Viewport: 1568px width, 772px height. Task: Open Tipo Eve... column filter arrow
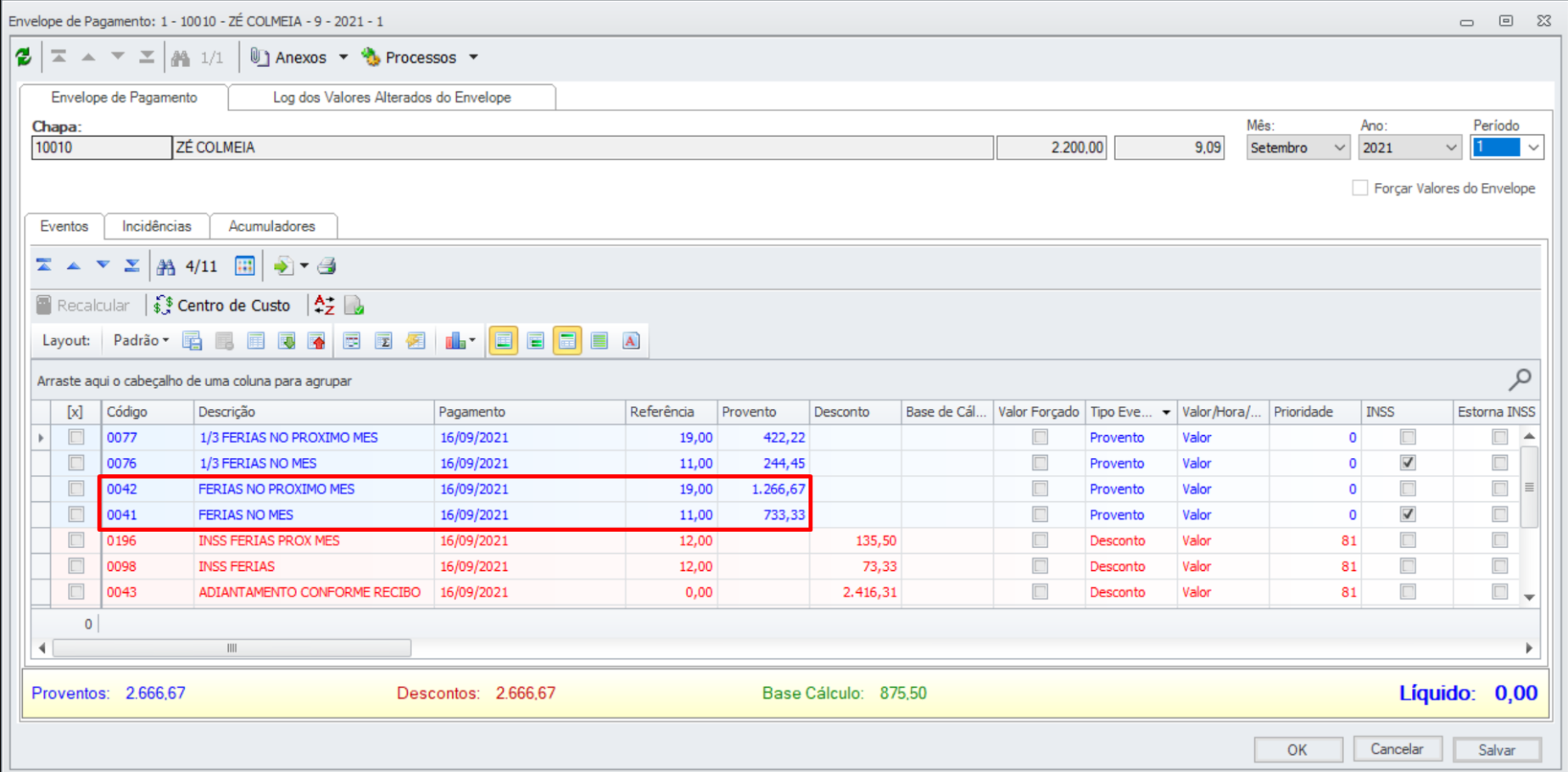pos(1166,412)
